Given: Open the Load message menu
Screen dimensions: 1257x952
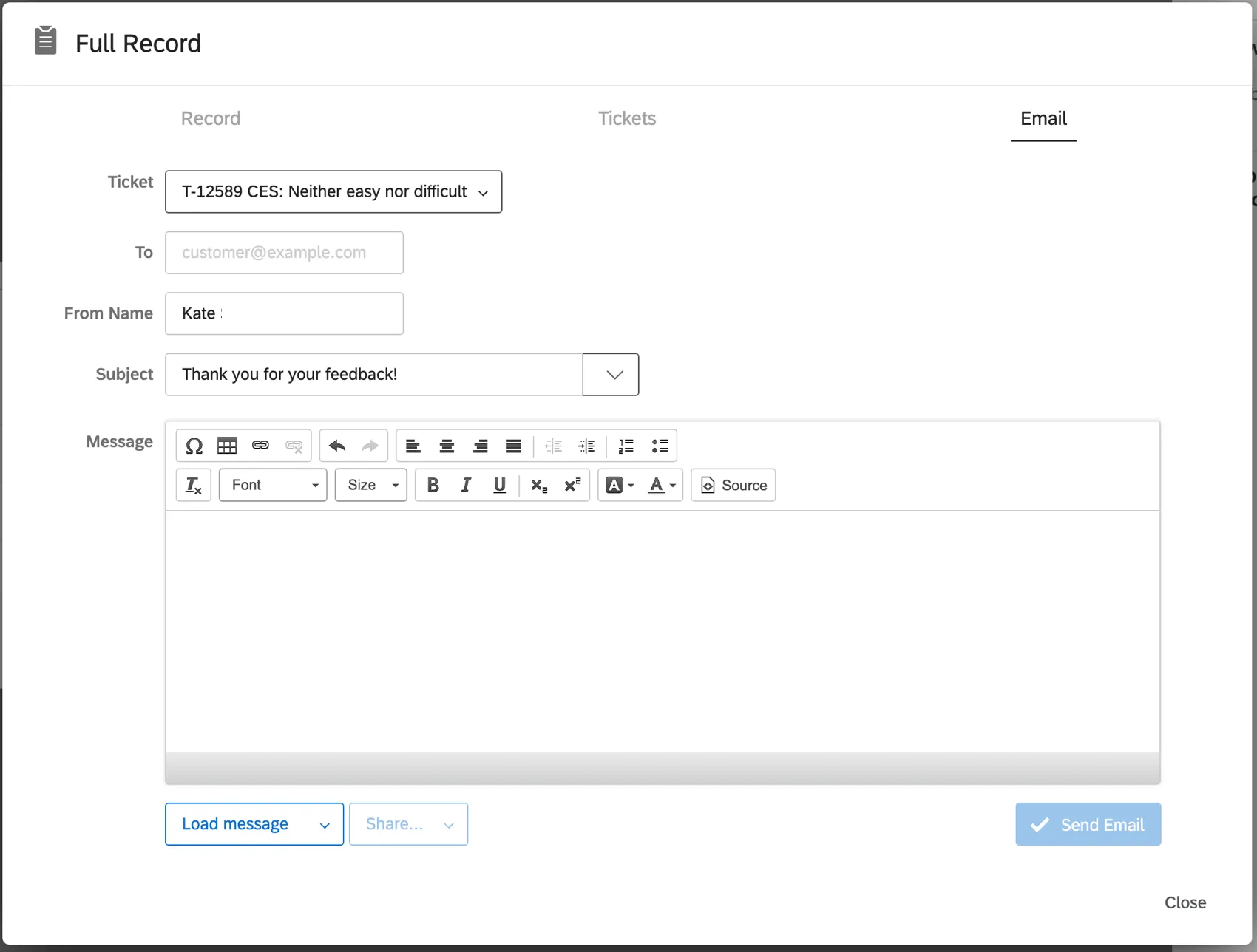Looking at the screenshot, I should point(254,824).
